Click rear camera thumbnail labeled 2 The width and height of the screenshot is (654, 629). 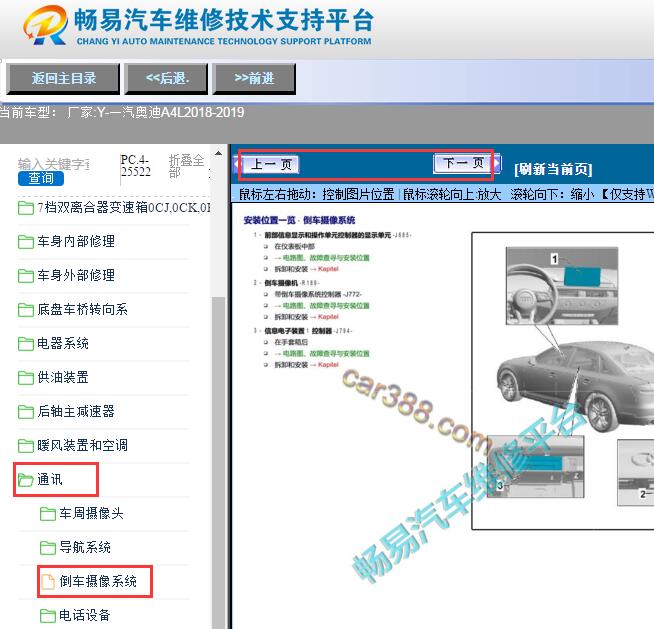pos(636,472)
